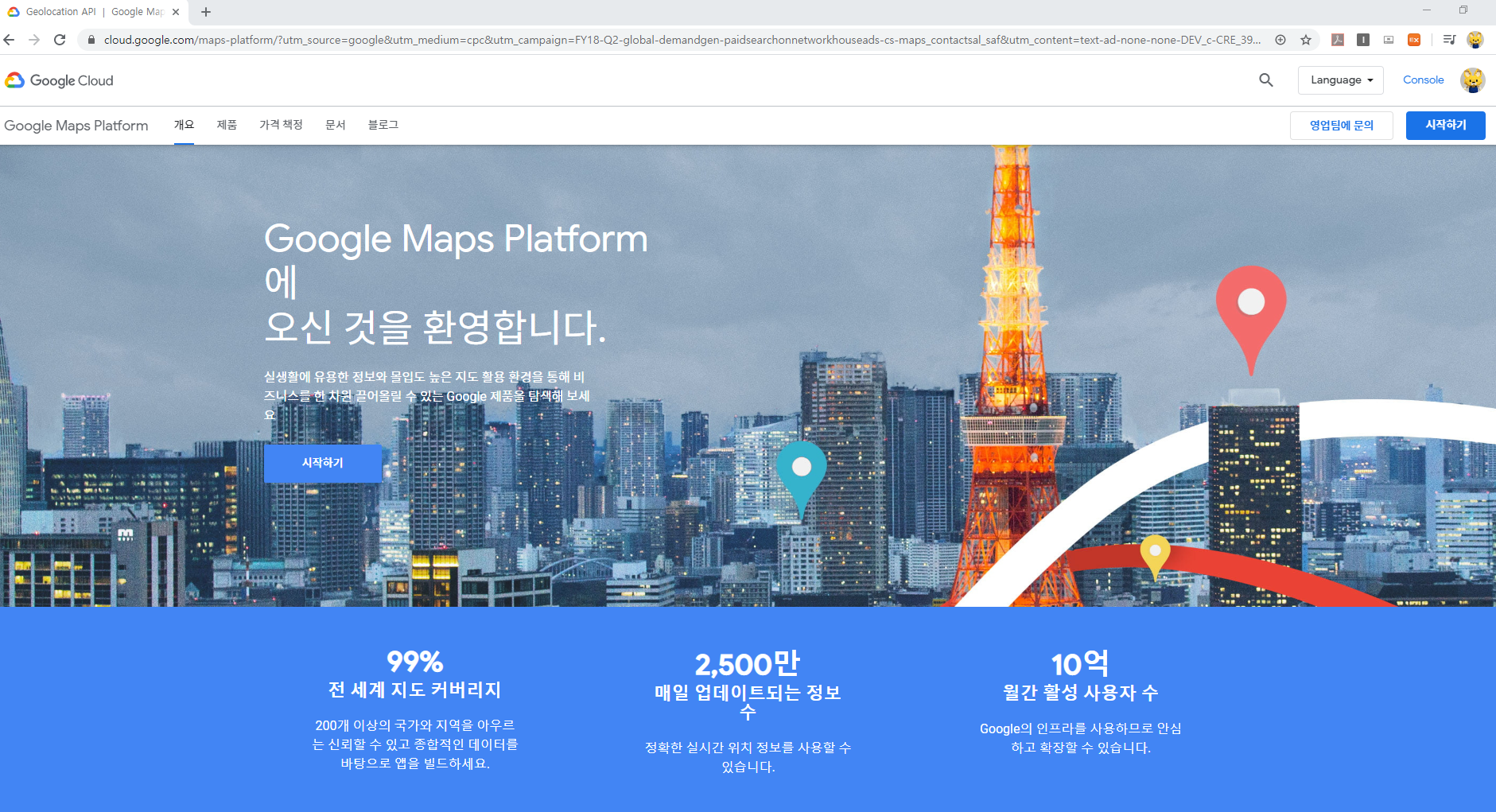1496x812 pixels.
Task: Click the zoom plus icon in address bar
Action: point(1280,40)
